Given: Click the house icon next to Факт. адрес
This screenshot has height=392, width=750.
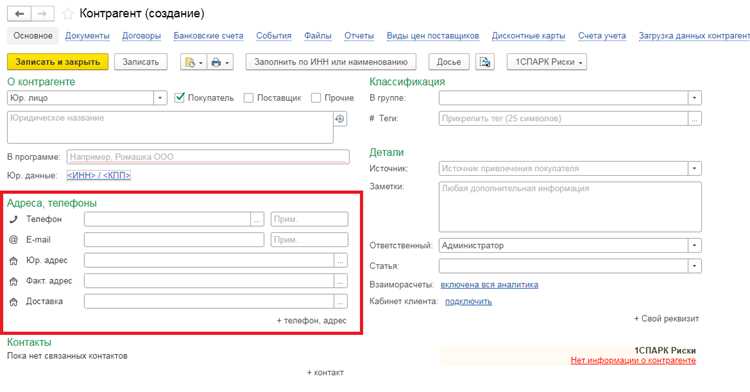Looking at the screenshot, I should tap(13, 281).
